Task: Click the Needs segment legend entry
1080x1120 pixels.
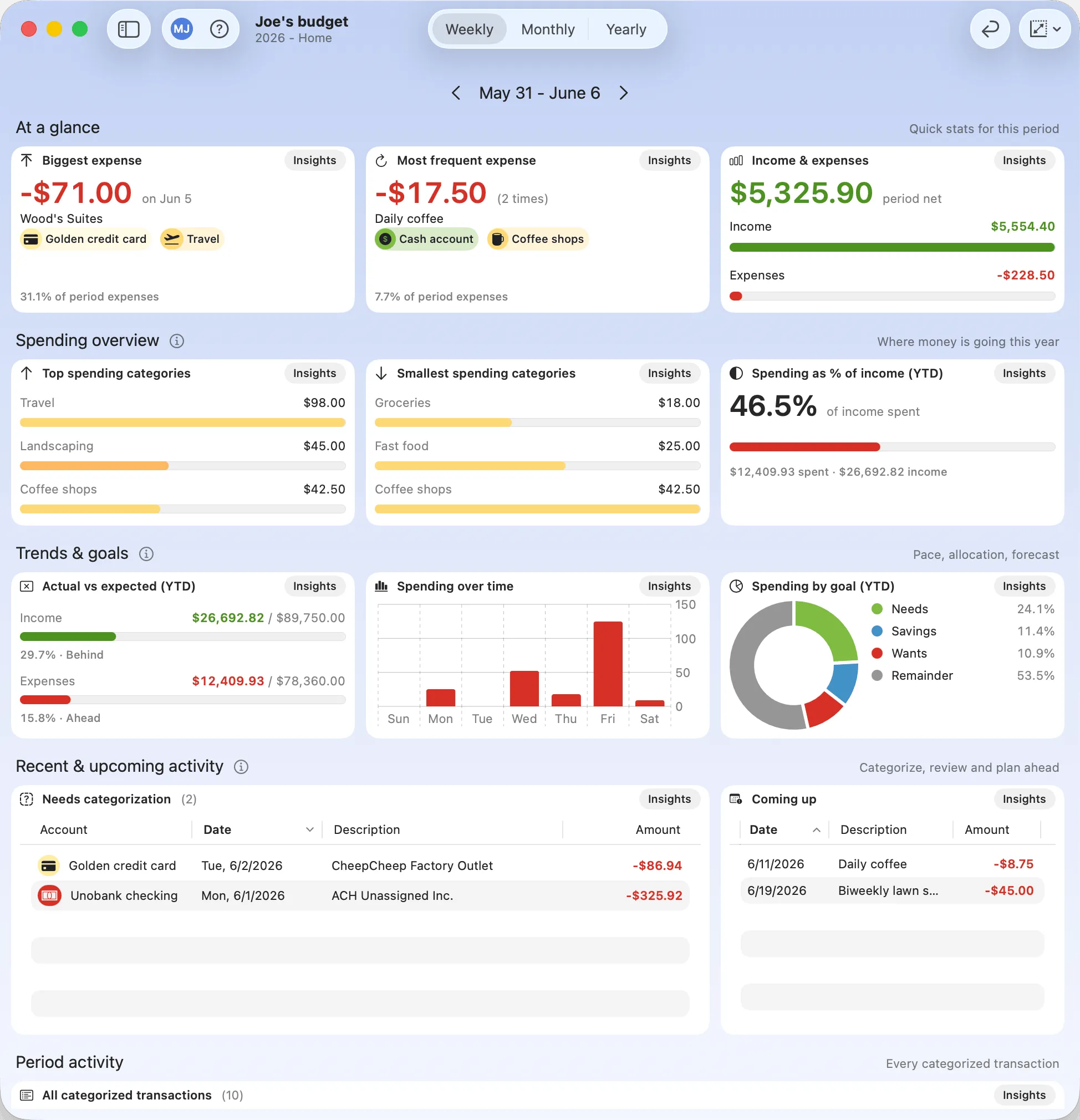Action: tap(962, 609)
